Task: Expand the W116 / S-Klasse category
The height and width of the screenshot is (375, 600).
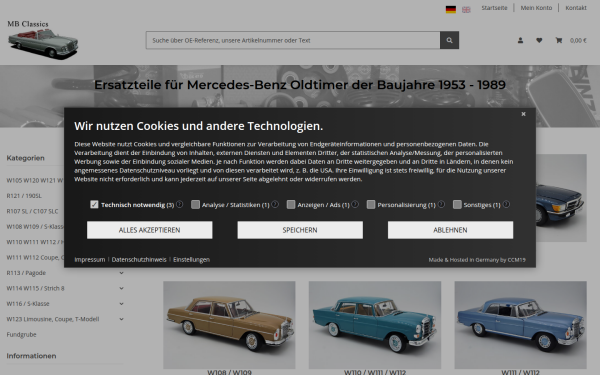Action: (x=121, y=303)
